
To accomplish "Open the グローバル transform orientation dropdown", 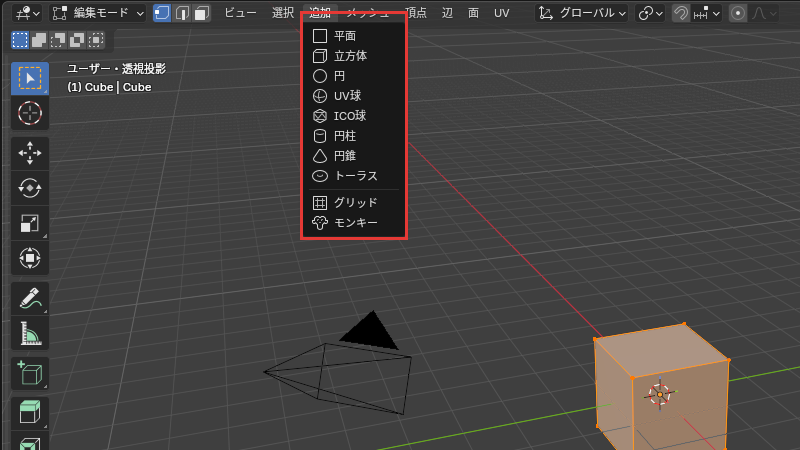I will [x=582, y=13].
